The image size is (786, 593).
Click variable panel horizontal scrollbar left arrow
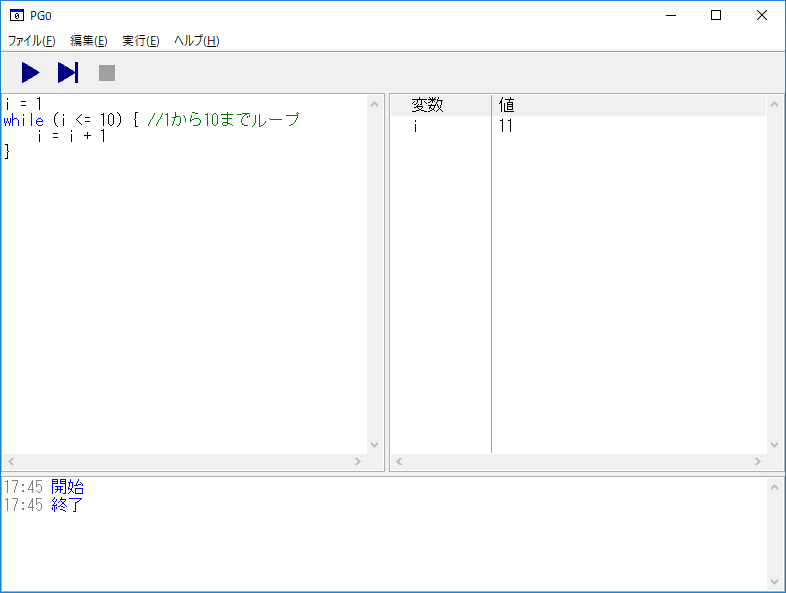click(399, 461)
